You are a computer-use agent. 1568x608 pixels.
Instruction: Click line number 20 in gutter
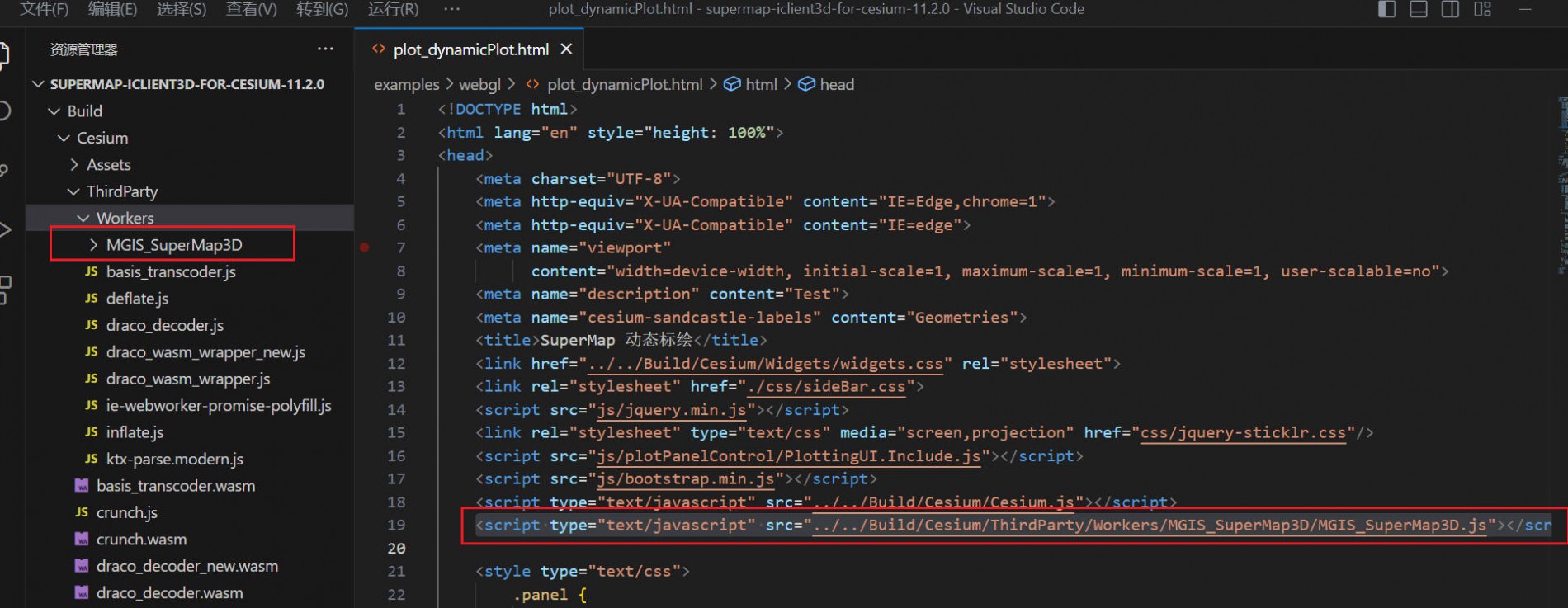[396, 548]
